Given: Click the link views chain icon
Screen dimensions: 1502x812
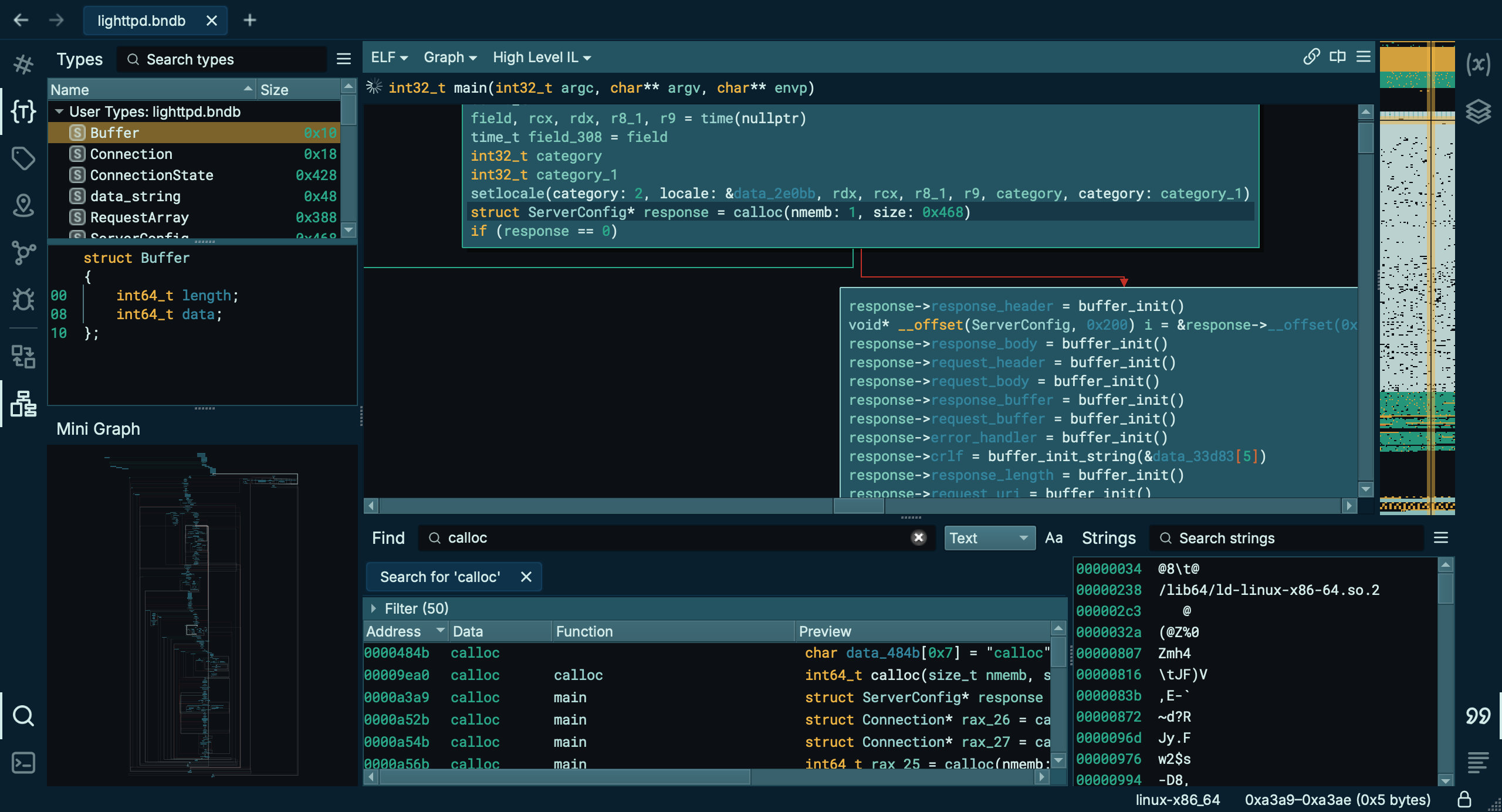Looking at the screenshot, I should point(1311,57).
